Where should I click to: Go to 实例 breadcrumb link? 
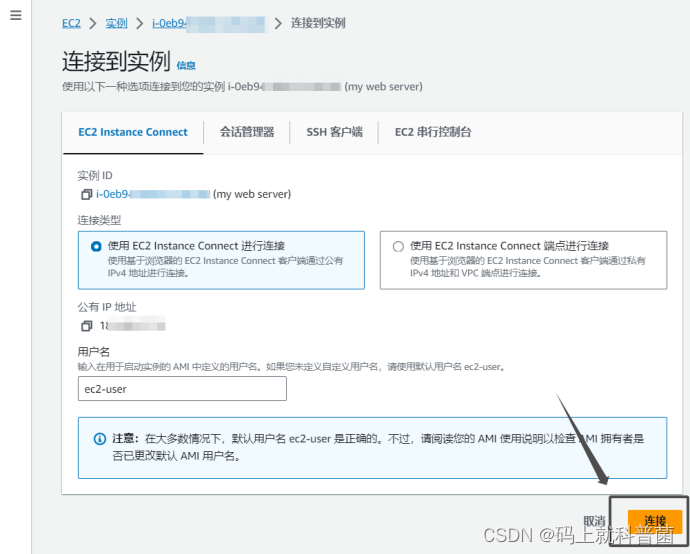coord(117,23)
